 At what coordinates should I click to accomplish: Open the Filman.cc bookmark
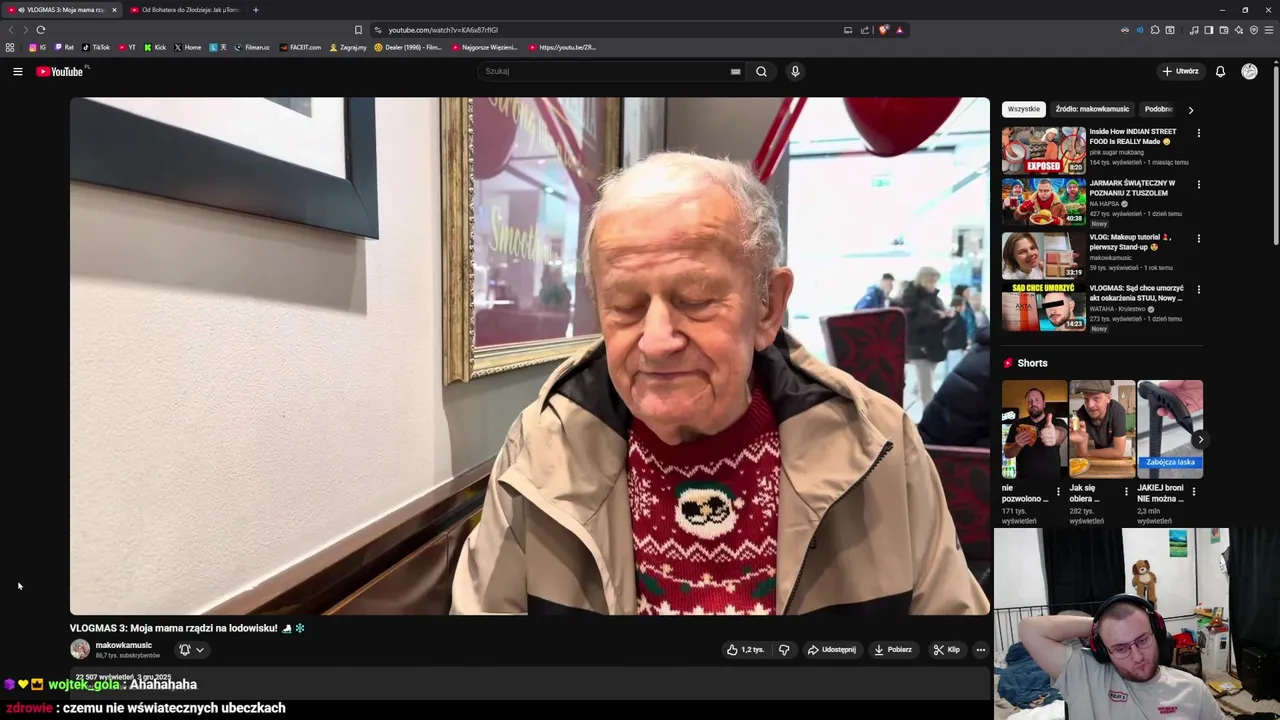252,47
